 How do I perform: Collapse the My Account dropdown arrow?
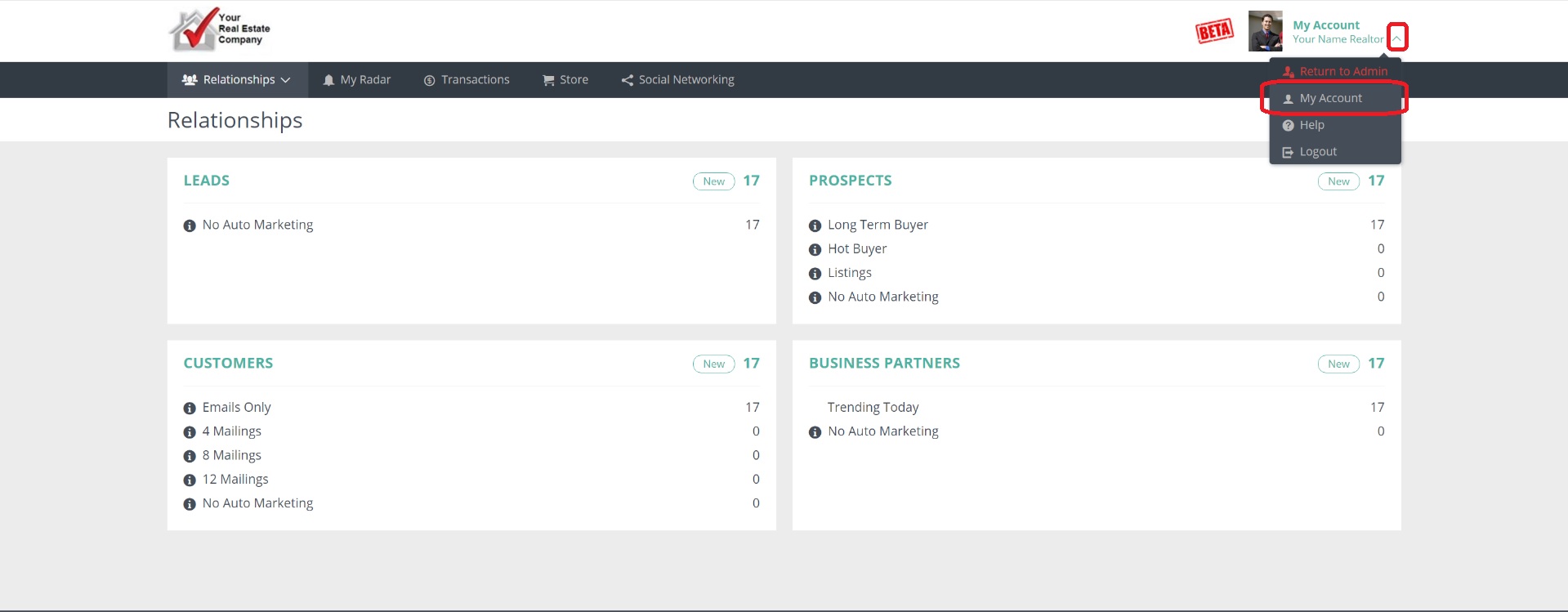1397,38
